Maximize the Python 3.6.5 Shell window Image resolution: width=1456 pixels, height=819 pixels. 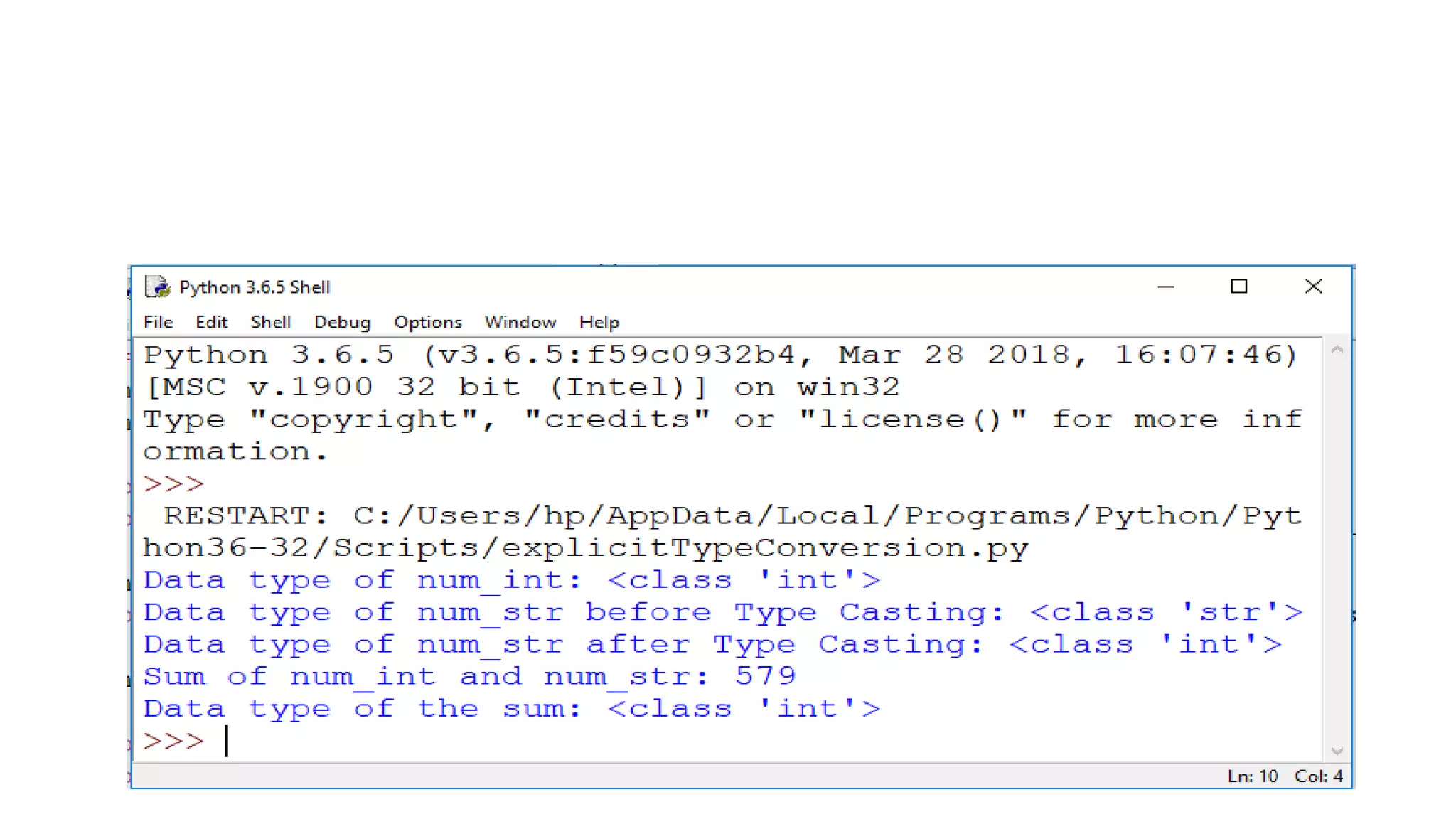pos(1239,287)
